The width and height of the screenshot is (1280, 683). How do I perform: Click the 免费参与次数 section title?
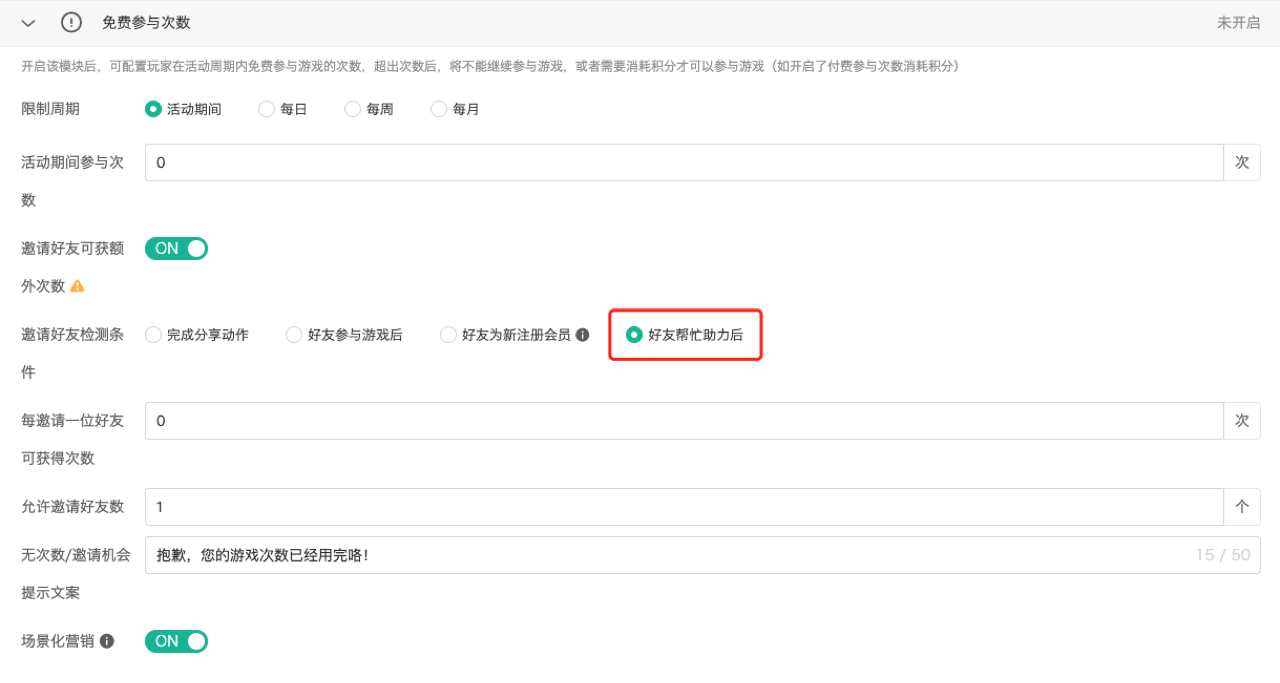point(146,22)
